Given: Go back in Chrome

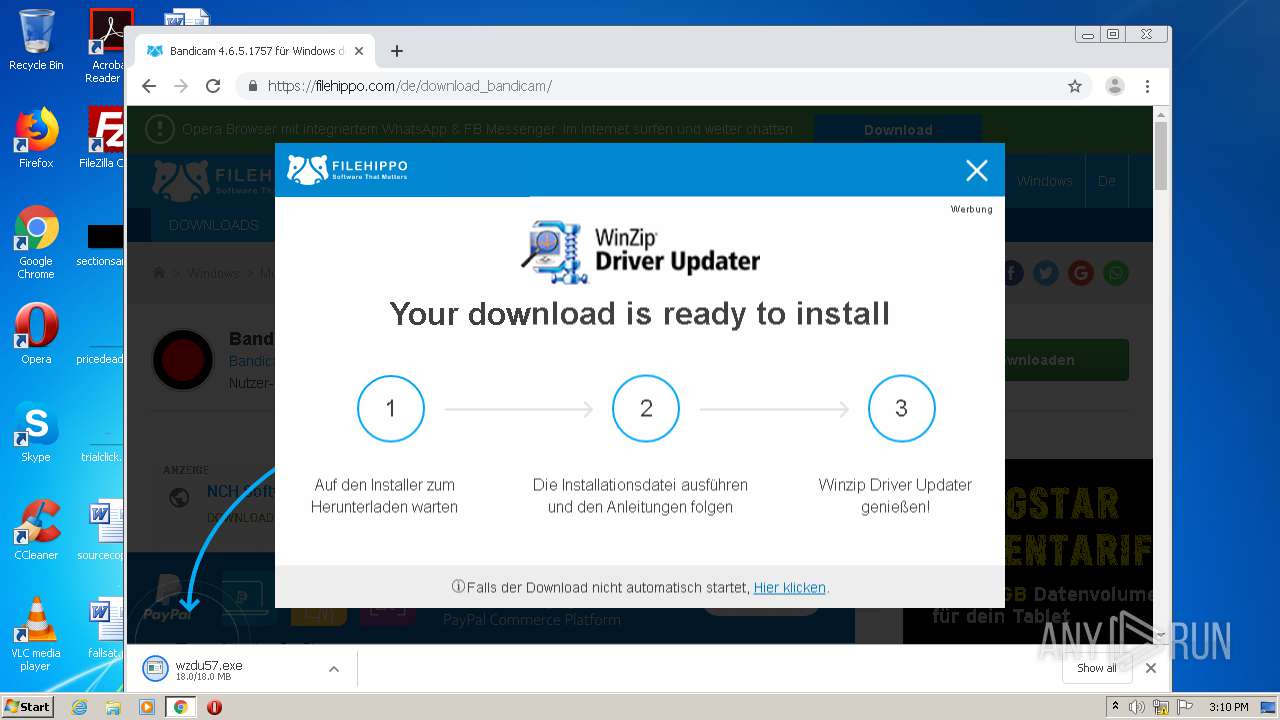Looking at the screenshot, I should (149, 86).
